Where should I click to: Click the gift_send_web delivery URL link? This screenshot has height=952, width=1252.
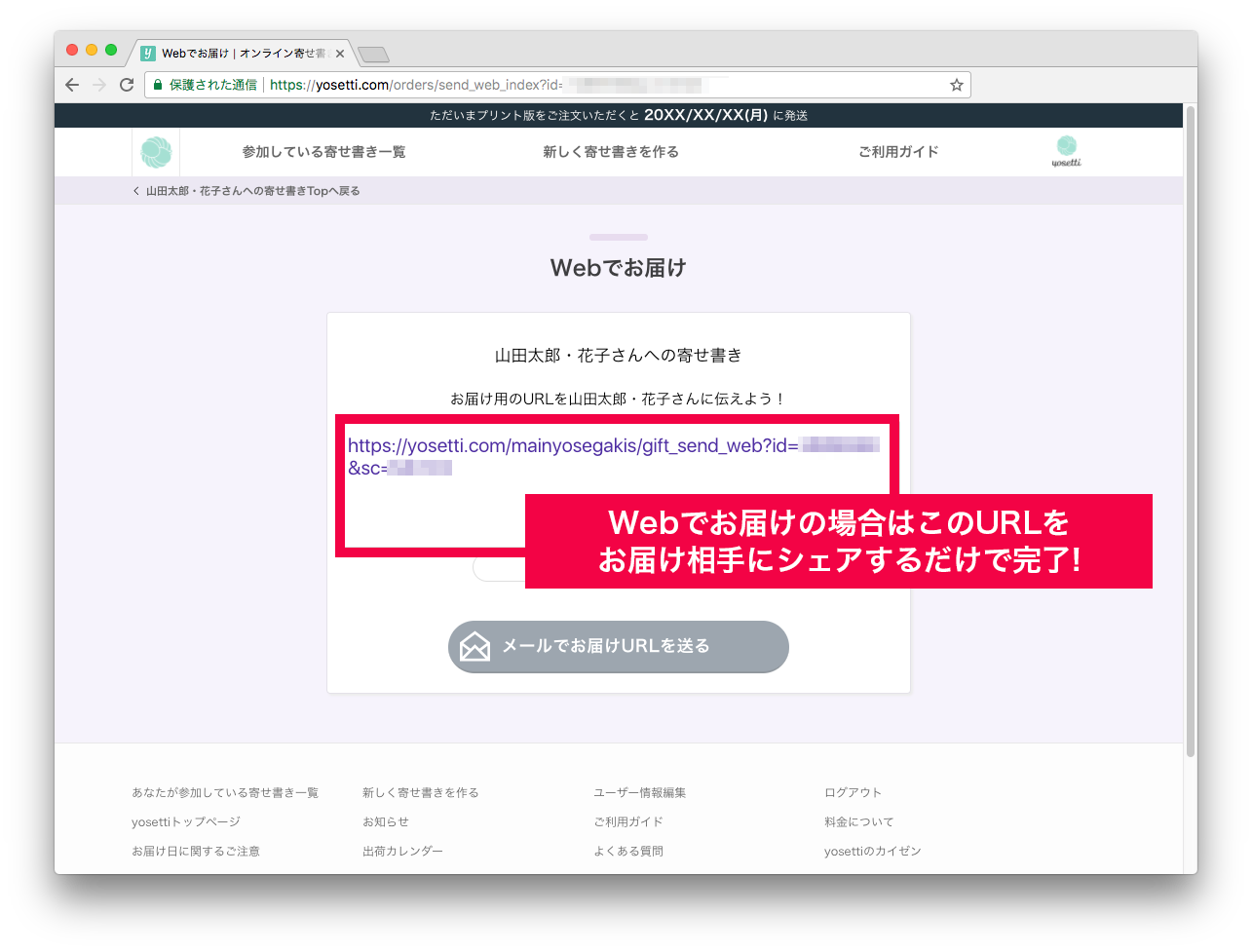(x=613, y=456)
